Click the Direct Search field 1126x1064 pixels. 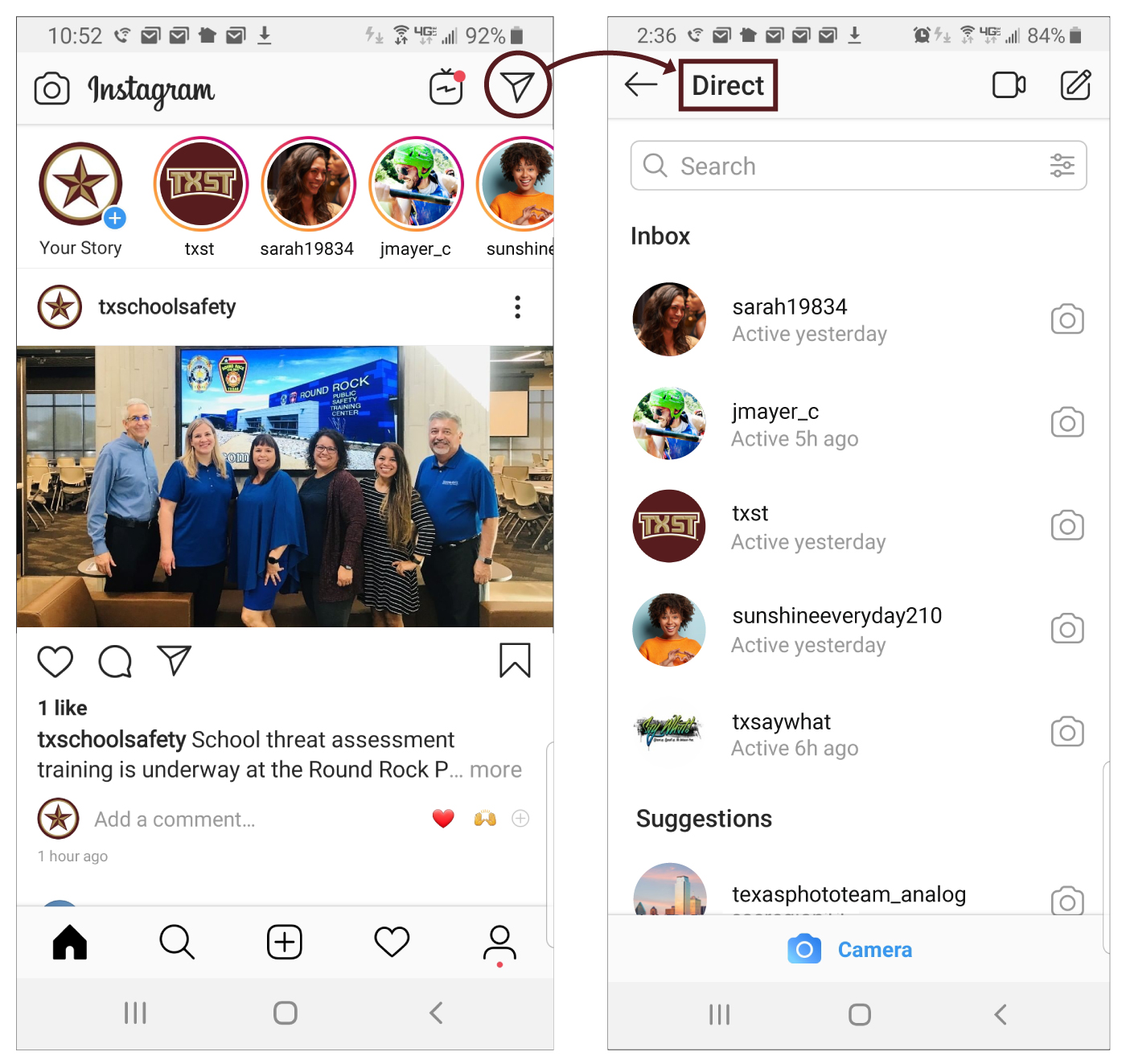(858, 166)
